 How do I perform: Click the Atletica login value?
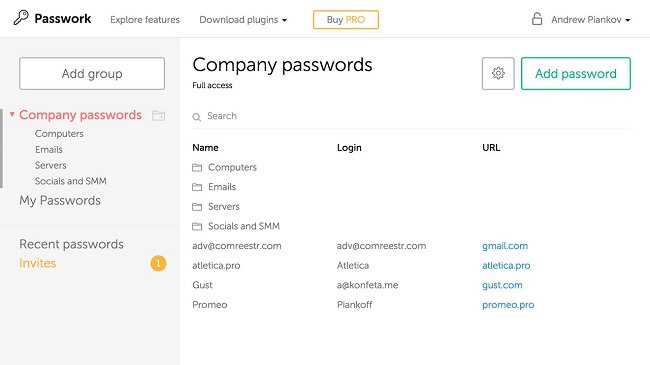pyautogui.click(x=353, y=265)
